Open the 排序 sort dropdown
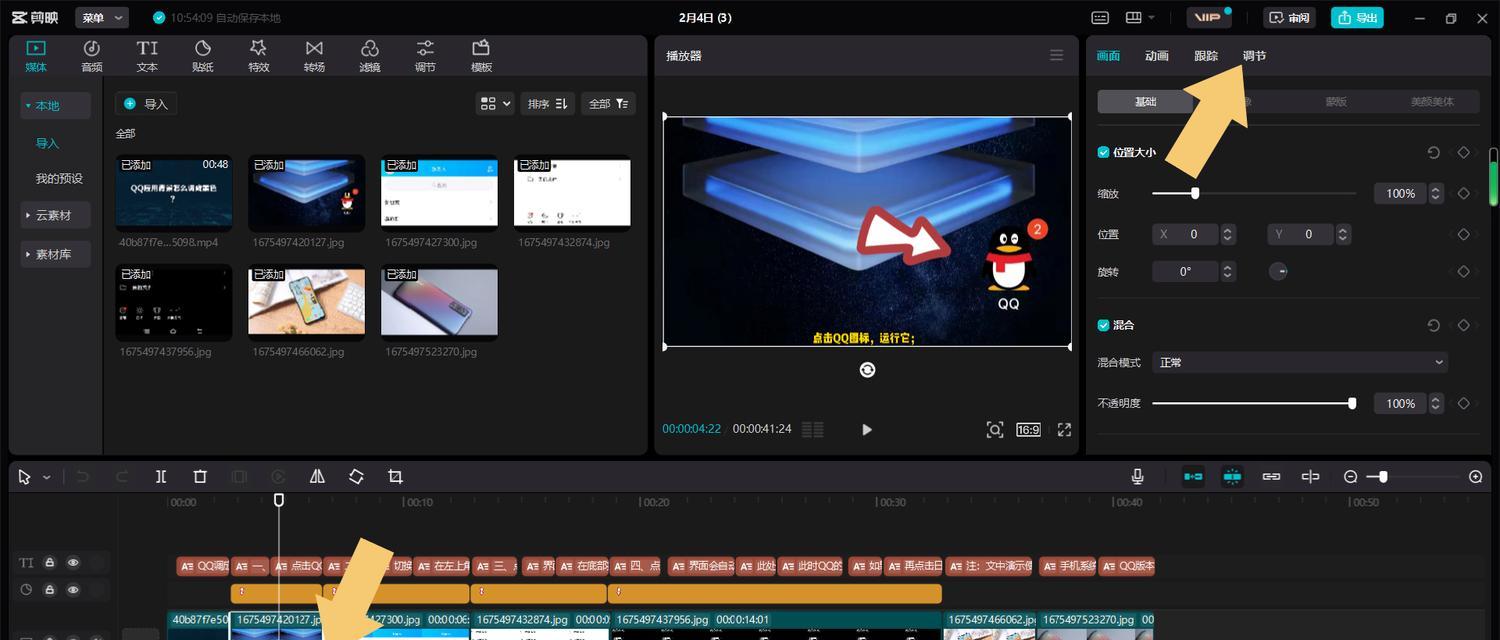1500x640 pixels. tap(548, 104)
